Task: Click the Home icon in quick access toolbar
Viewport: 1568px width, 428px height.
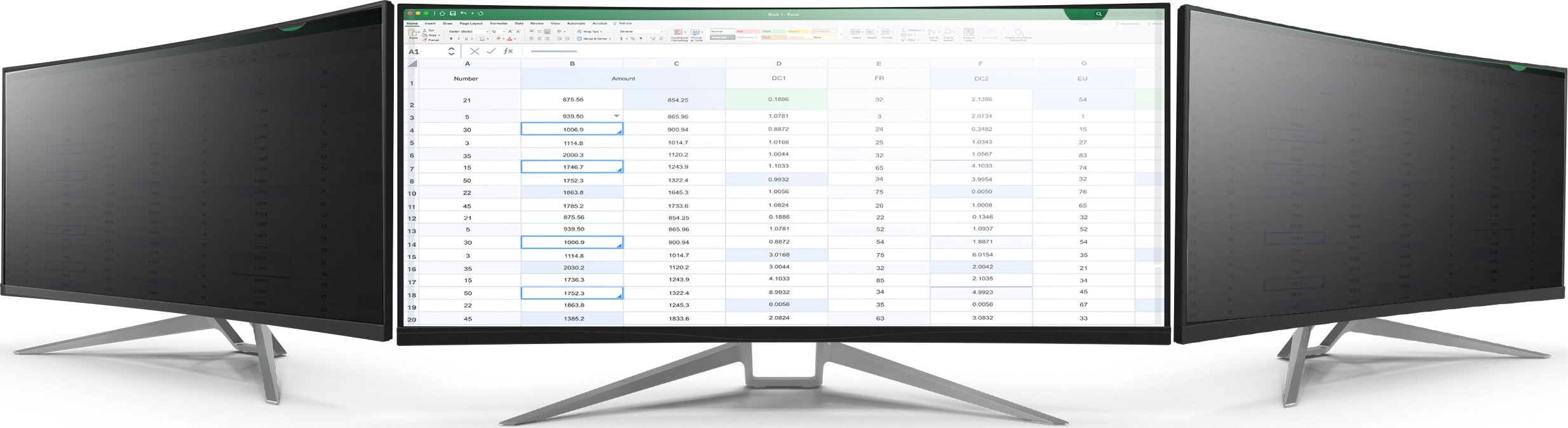Action: tap(442, 13)
